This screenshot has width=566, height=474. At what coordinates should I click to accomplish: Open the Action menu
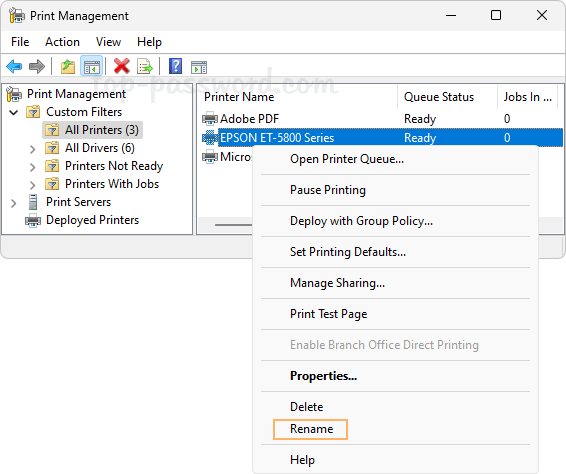pos(62,42)
